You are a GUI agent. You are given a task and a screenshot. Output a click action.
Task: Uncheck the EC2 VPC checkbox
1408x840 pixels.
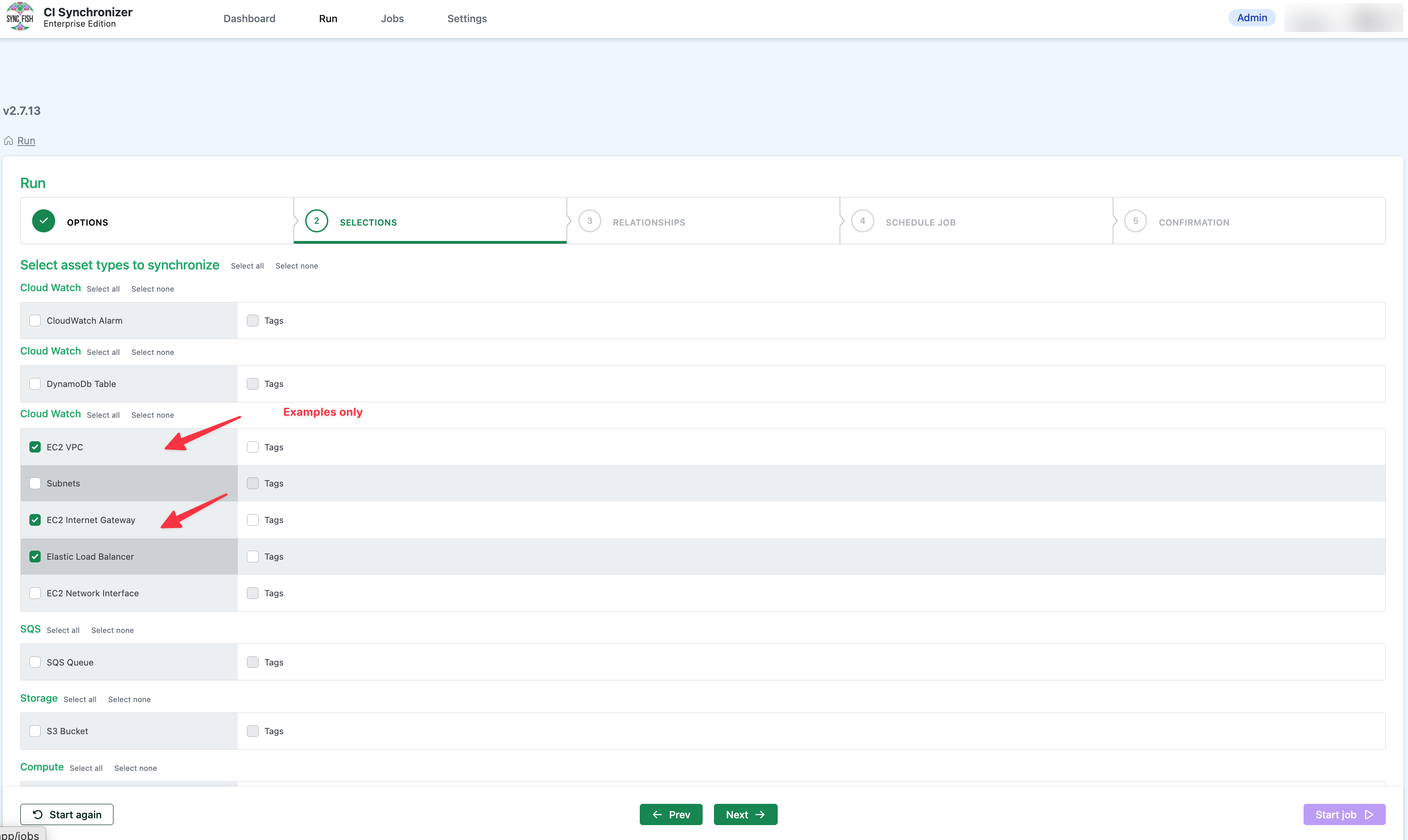pos(35,447)
